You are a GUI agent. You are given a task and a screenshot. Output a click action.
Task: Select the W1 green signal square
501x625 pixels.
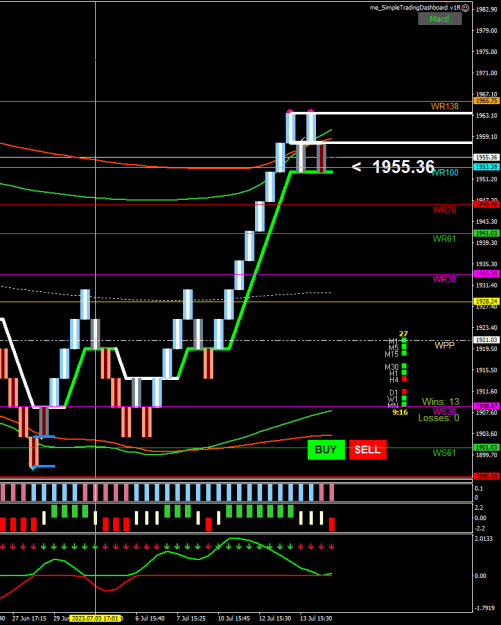[404, 398]
